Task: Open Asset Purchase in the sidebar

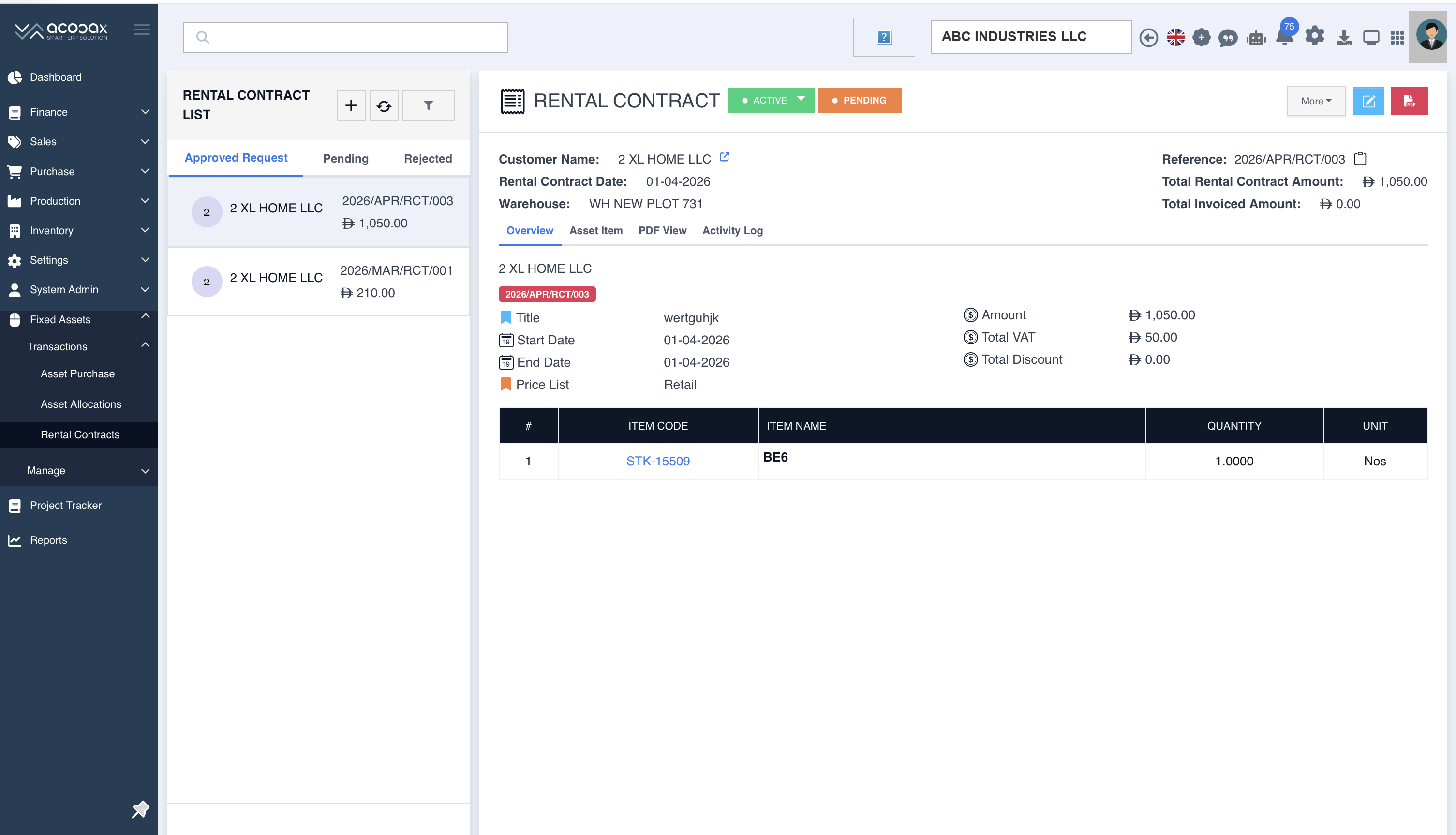Action: click(x=77, y=374)
